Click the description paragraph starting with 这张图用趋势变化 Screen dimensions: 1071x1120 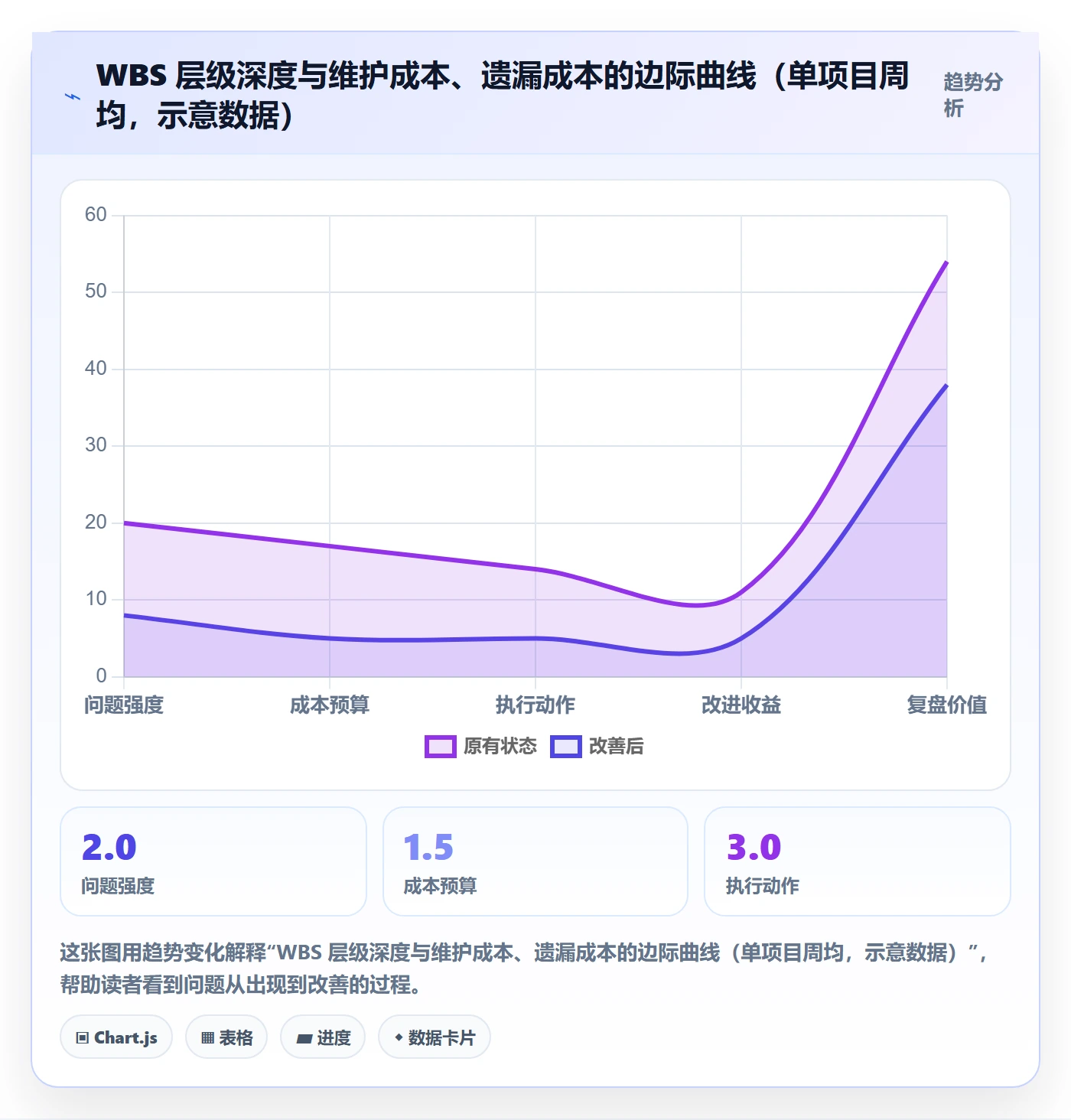click(x=525, y=969)
